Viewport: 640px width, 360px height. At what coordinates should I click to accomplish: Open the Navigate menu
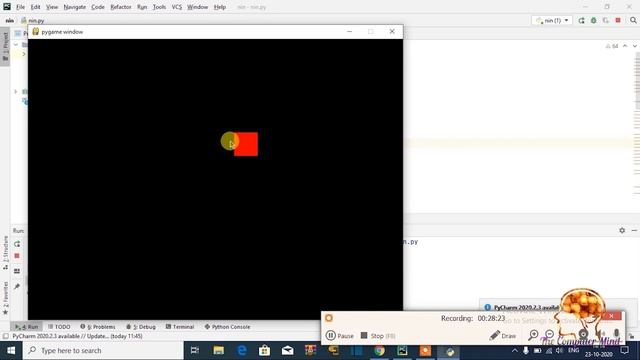[75, 7]
